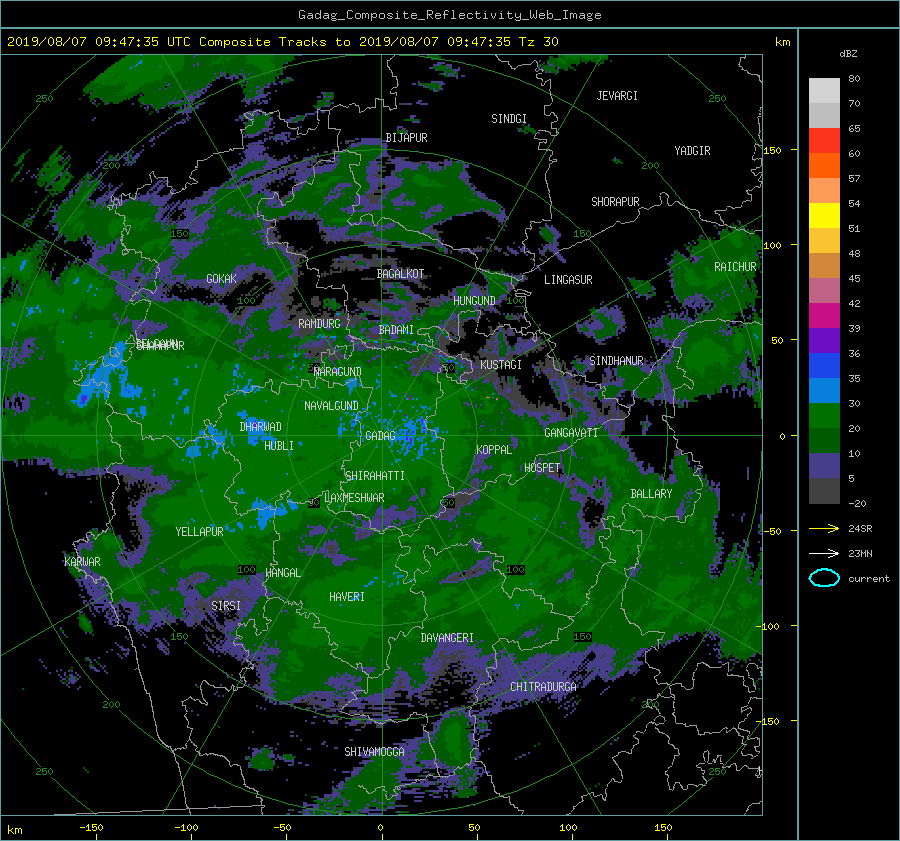Click the DHARWAD city label
The image size is (900, 841).
pos(260,427)
